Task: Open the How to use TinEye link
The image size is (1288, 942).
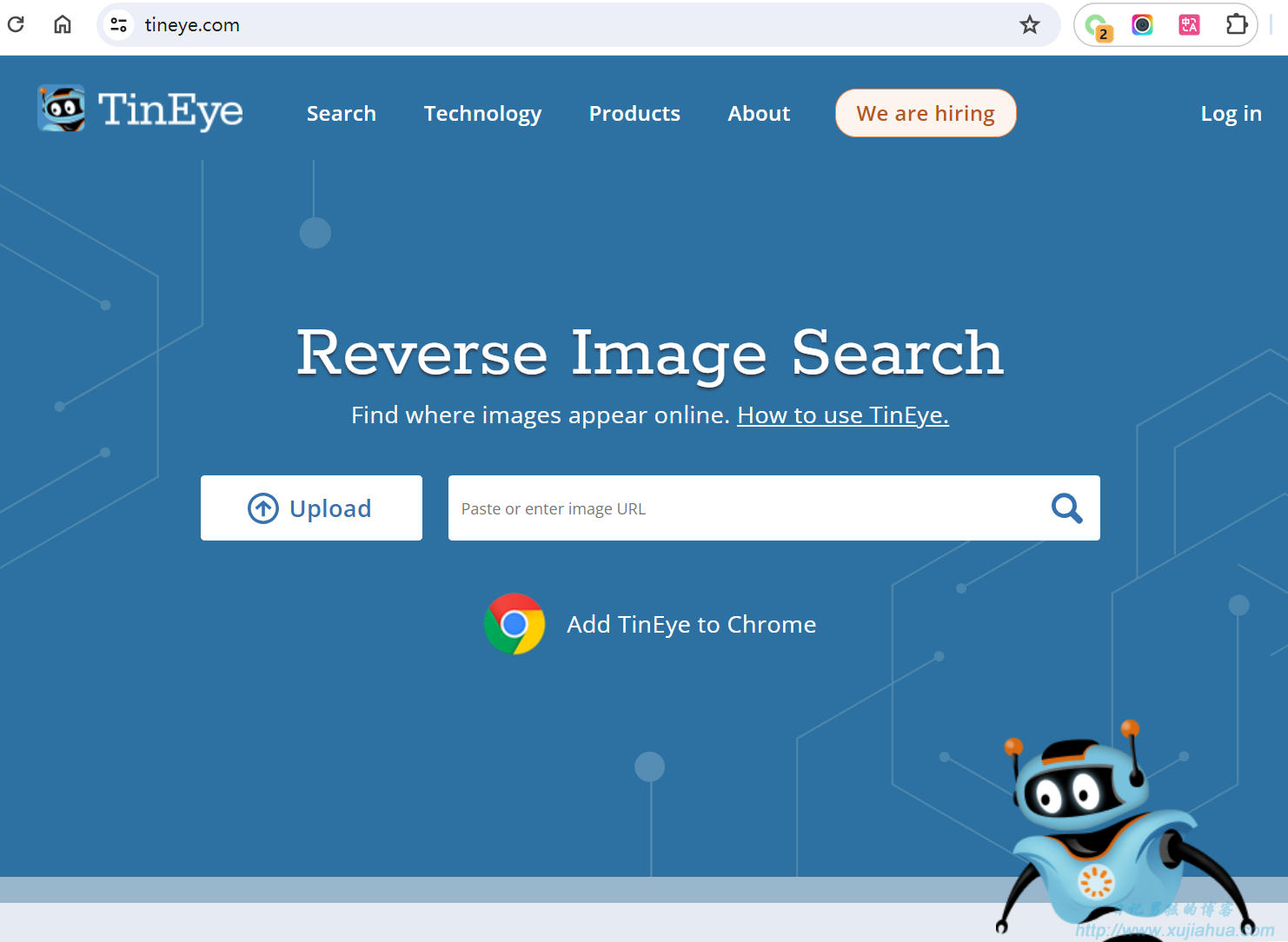Action: click(843, 415)
